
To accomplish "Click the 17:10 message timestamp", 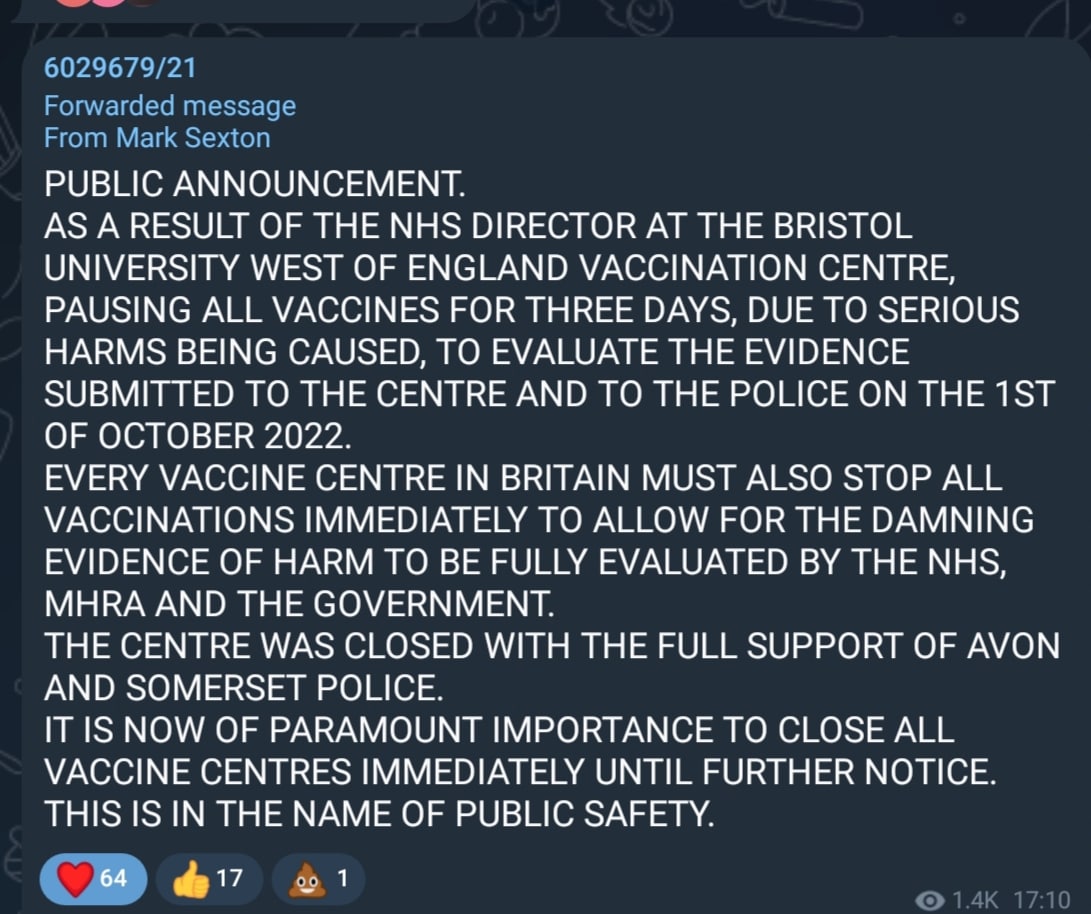I will pyautogui.click(x=1040, y=901).
